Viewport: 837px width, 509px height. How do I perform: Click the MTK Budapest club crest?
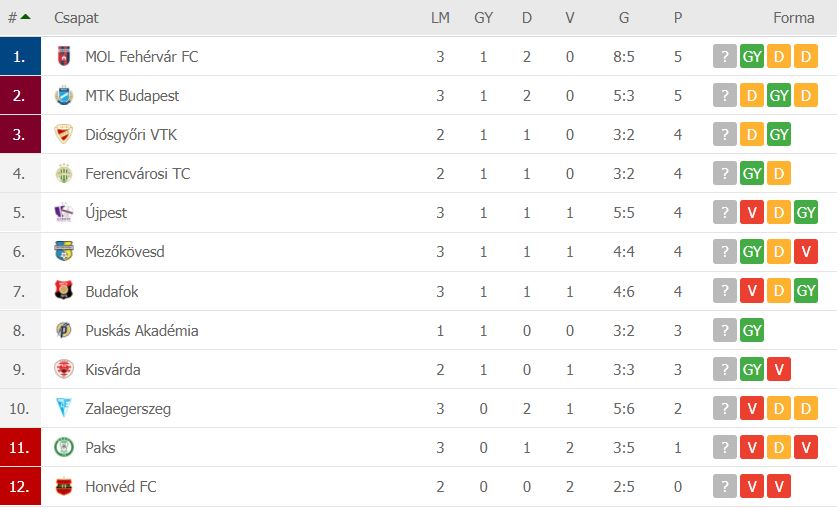64,96
